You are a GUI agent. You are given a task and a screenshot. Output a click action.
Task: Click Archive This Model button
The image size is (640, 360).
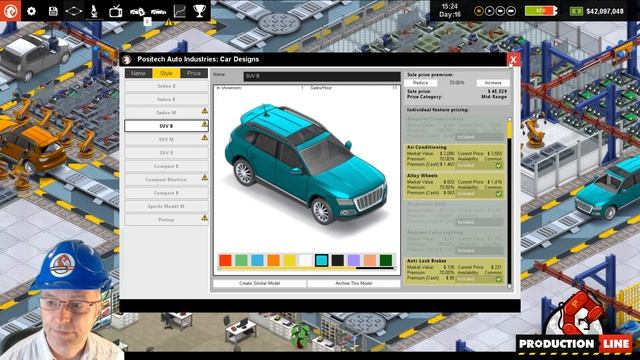[x=354, y=283]
